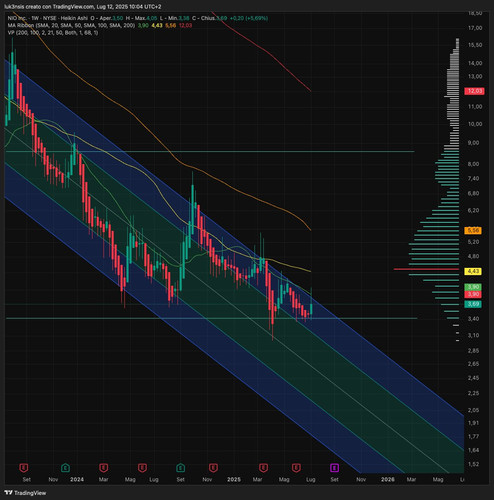Select the earnings marker above Nov 2024
The image size is (494, 500).
click(213, 468)
